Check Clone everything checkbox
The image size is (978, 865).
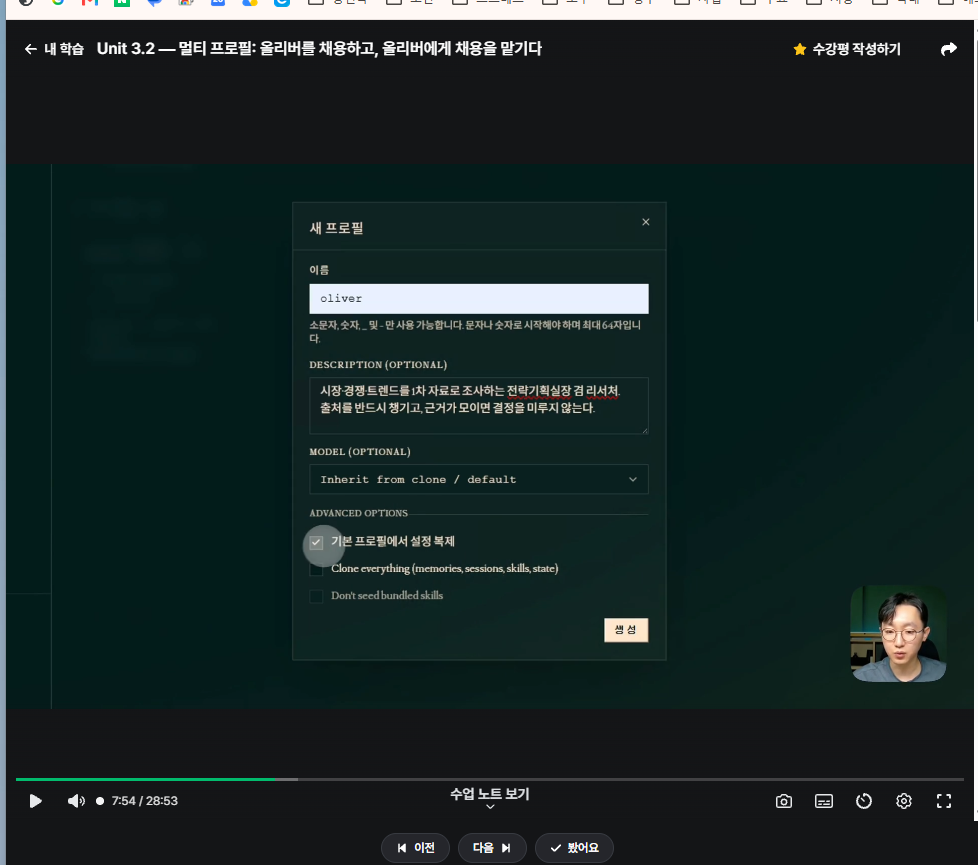point(316,569)
